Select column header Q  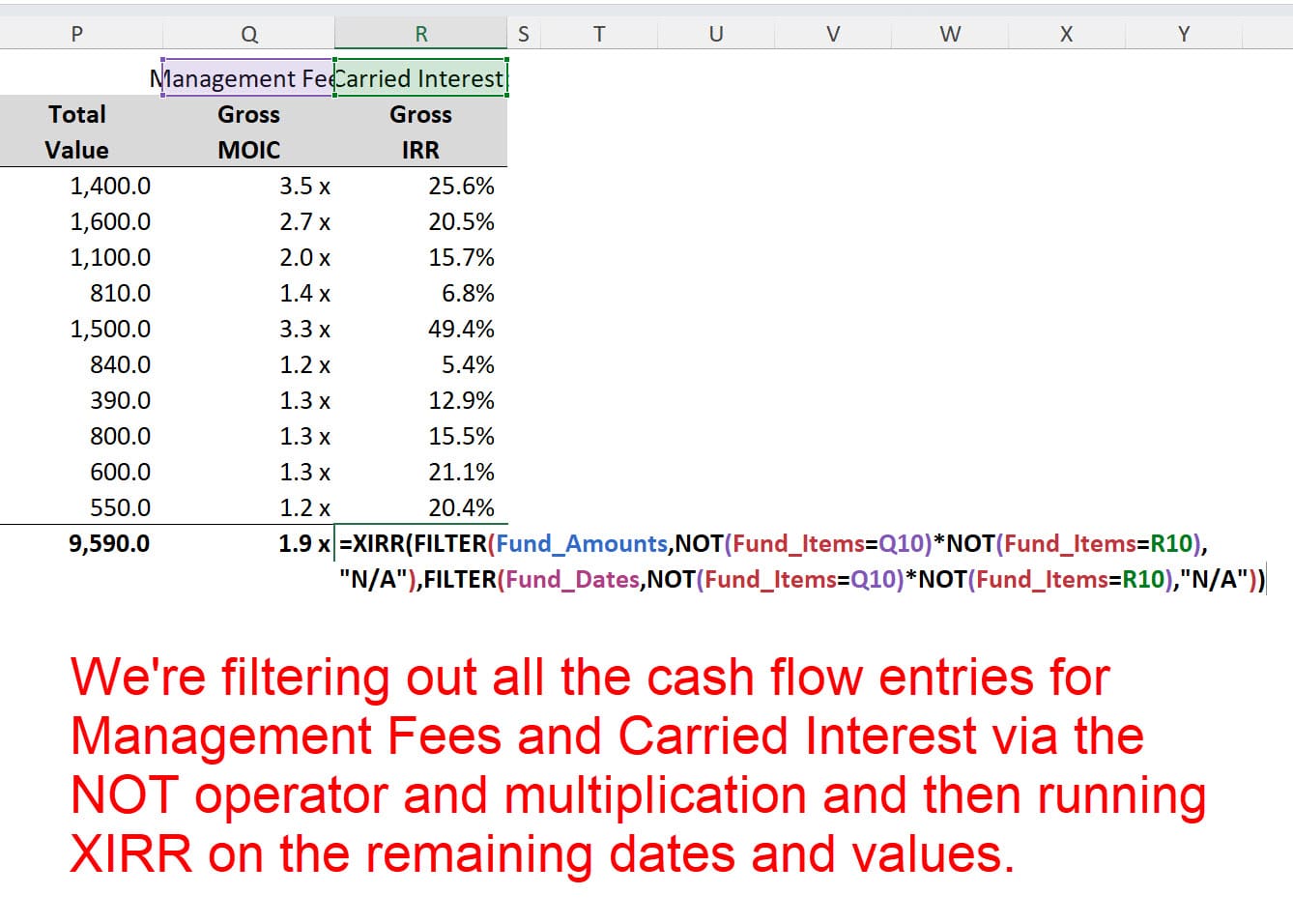(248, 33)
